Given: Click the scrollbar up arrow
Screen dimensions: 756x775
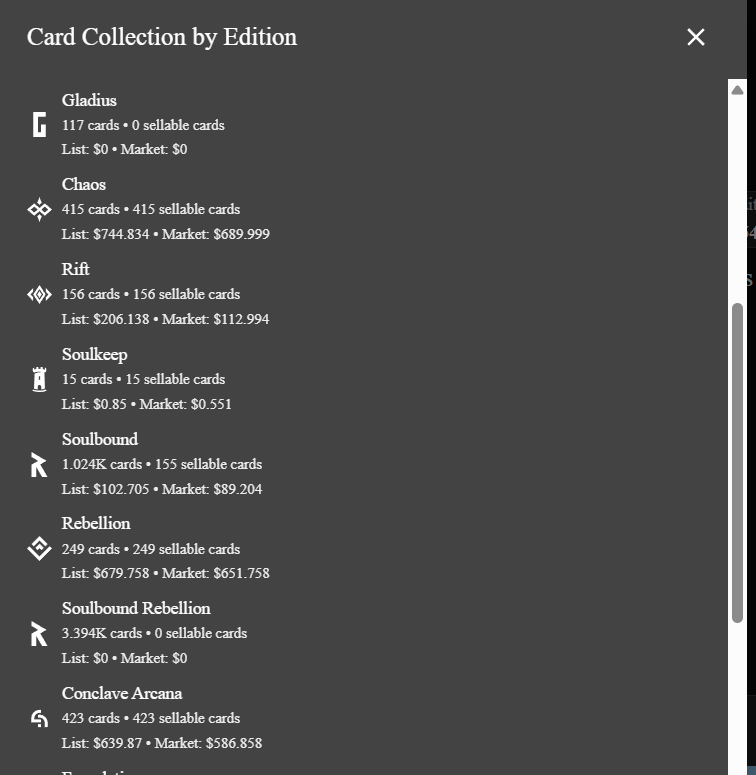Looking at the screenshot, I should (737, 90).
